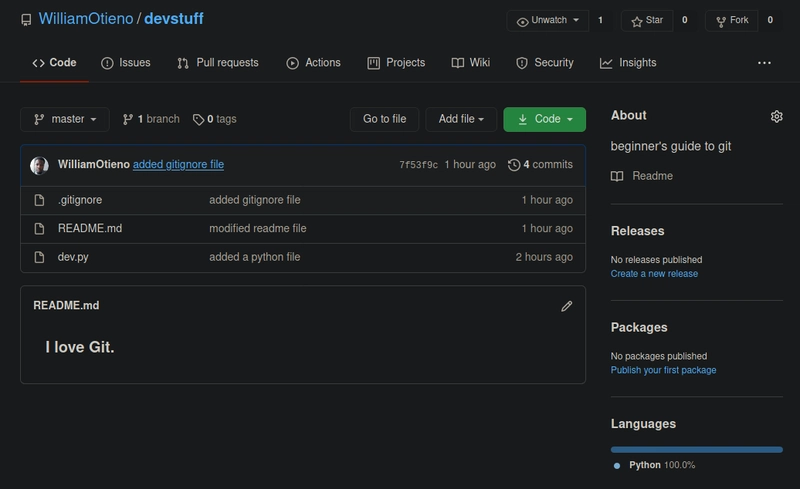800x489 pixels.
Task: Open the Releases heading link
Action: (x=637, y=231)
